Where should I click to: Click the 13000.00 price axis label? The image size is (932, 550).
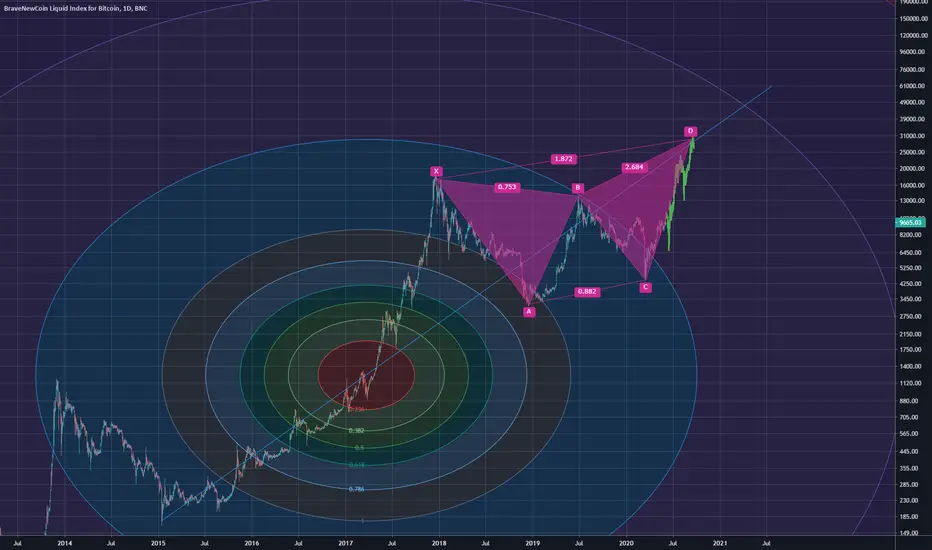[x=914, y=201]
